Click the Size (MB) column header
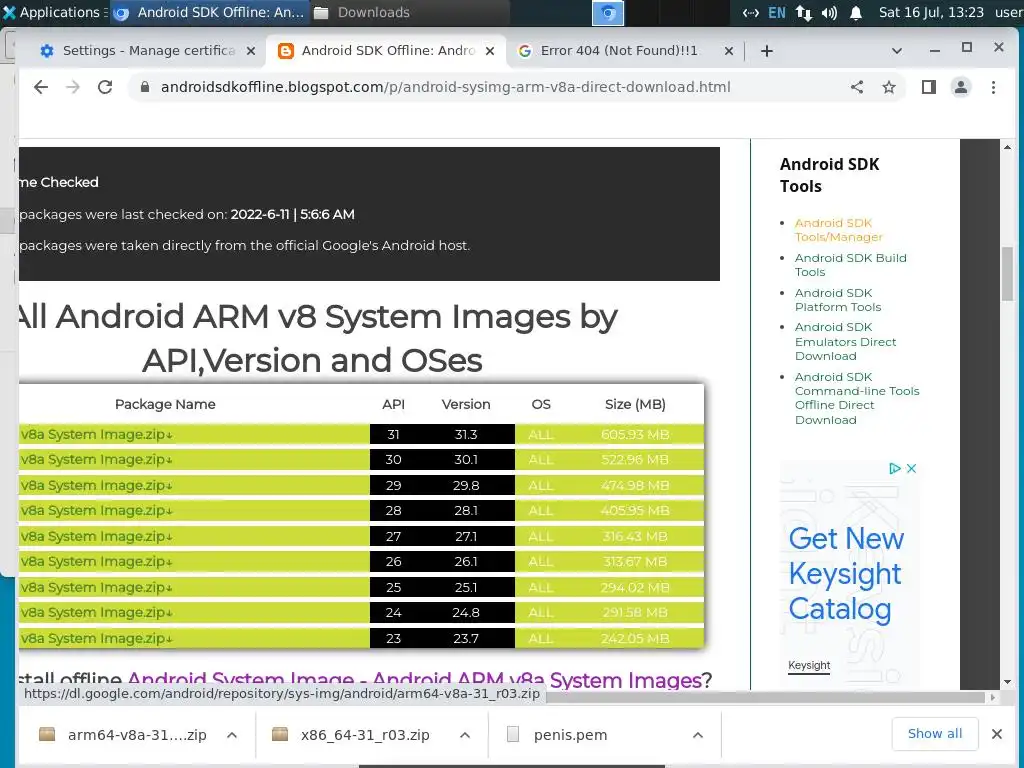This screenshot has height=768, width=1024. coord(635,404)
